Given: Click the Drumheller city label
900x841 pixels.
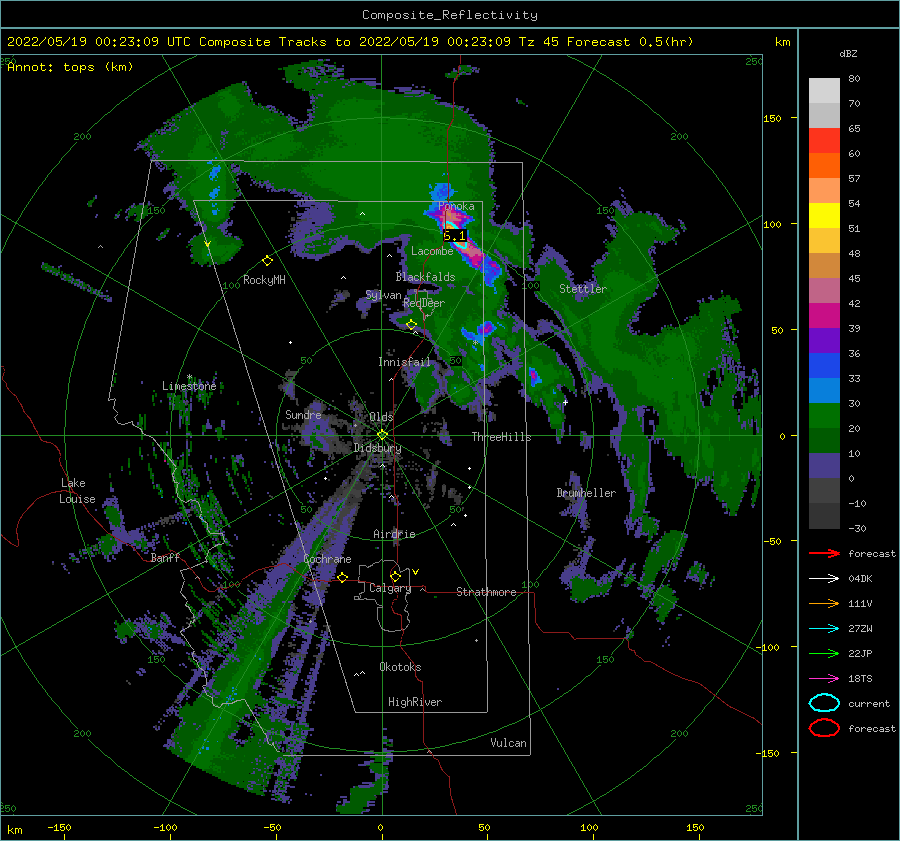Looking at the screenshot, I should 586,493.
